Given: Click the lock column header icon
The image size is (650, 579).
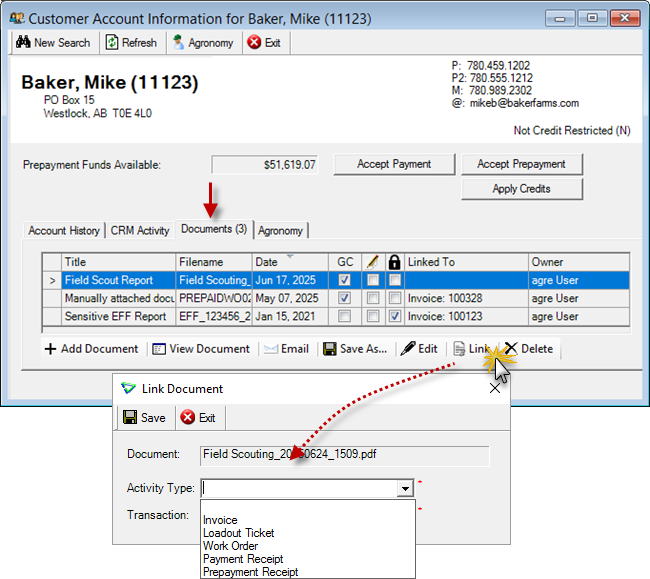Looking at the screenshot, I should pos(394,262).
